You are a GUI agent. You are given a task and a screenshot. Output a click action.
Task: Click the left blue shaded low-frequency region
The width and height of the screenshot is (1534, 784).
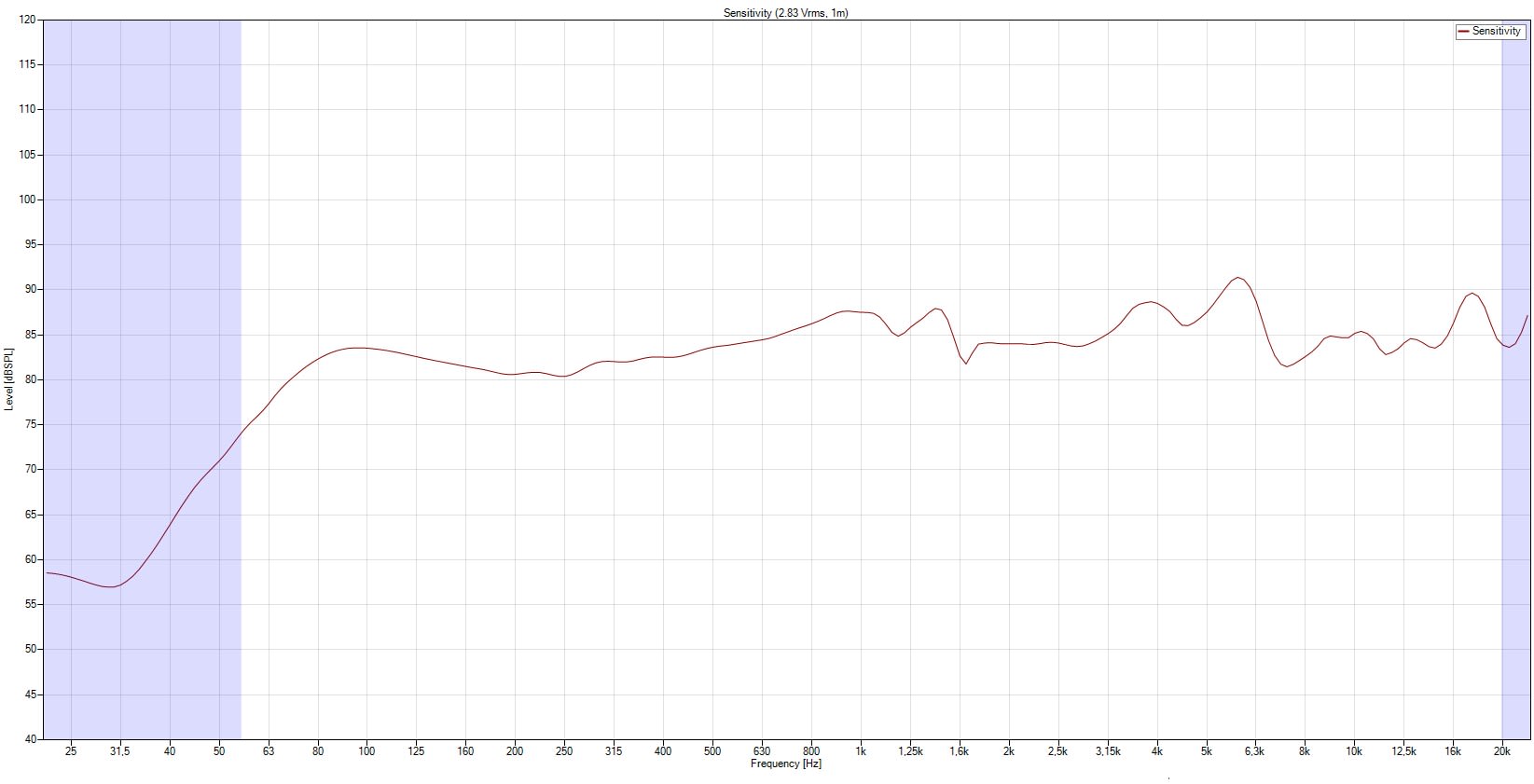142,280
